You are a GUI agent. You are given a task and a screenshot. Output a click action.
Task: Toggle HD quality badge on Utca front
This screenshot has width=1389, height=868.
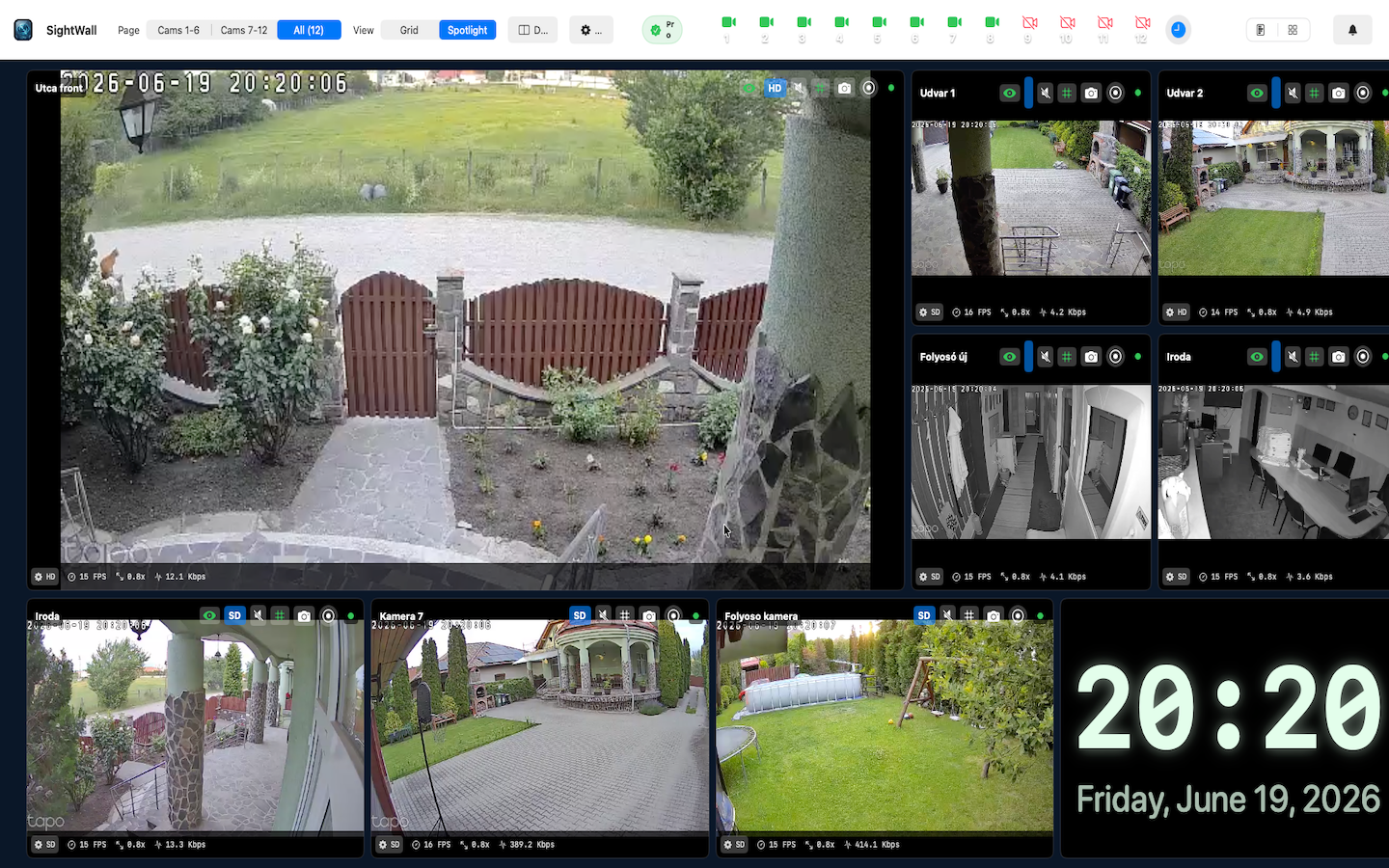[775, 88]
